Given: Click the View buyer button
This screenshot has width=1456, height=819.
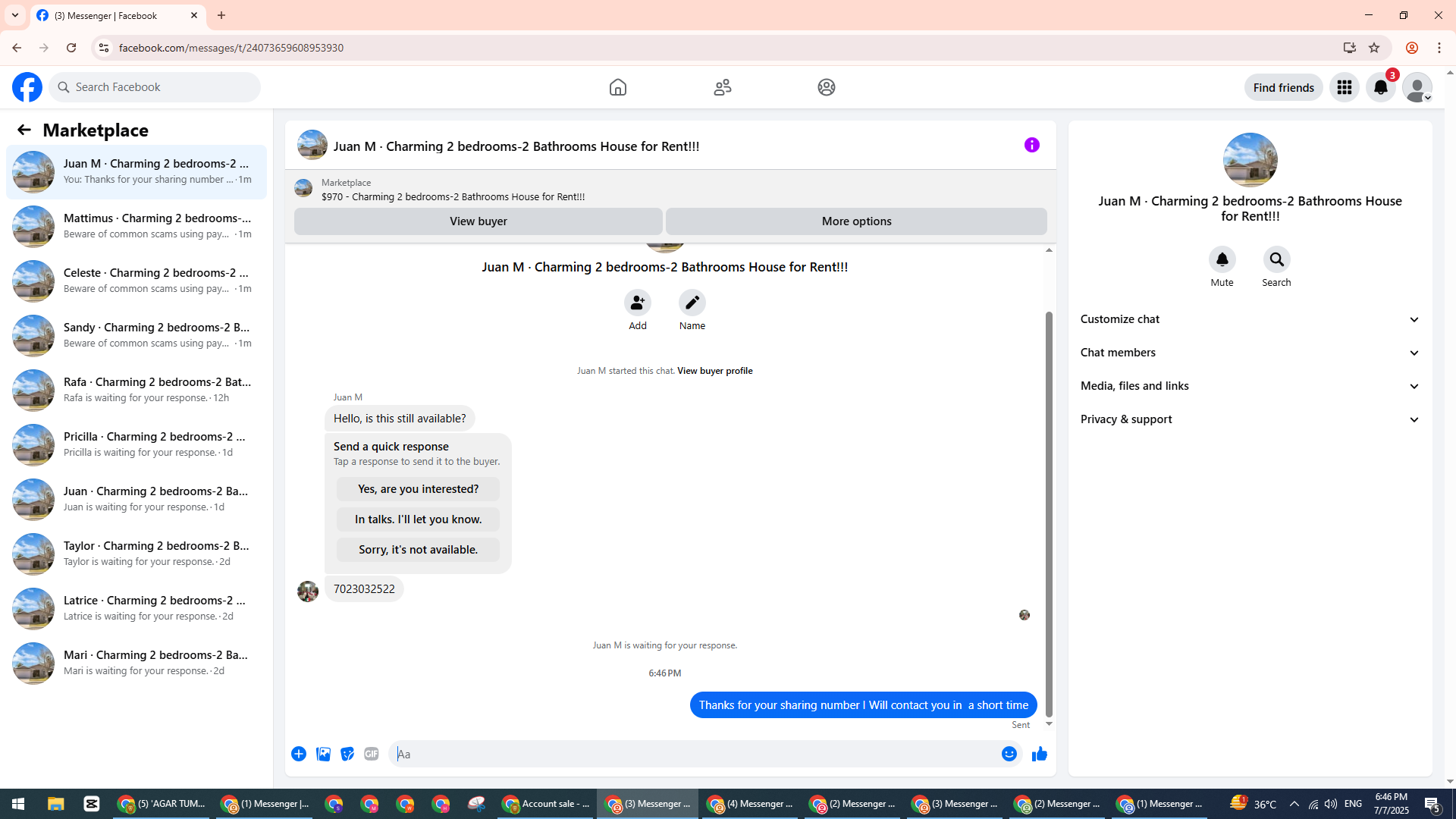Looking at the screenshot, I should (478, 221).
